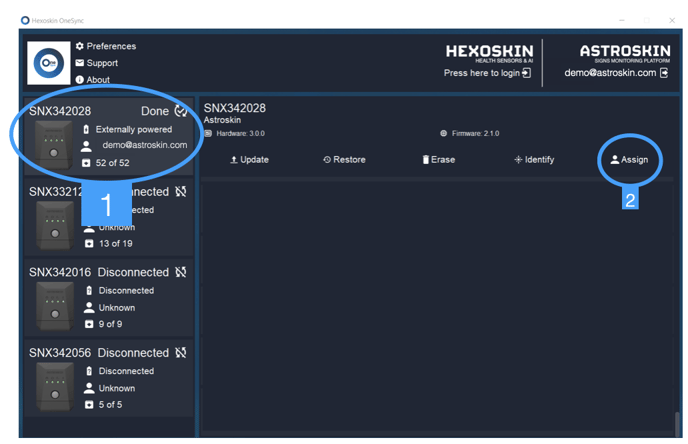Click the download icon next to 9 of 9

[x=89, y=324]
